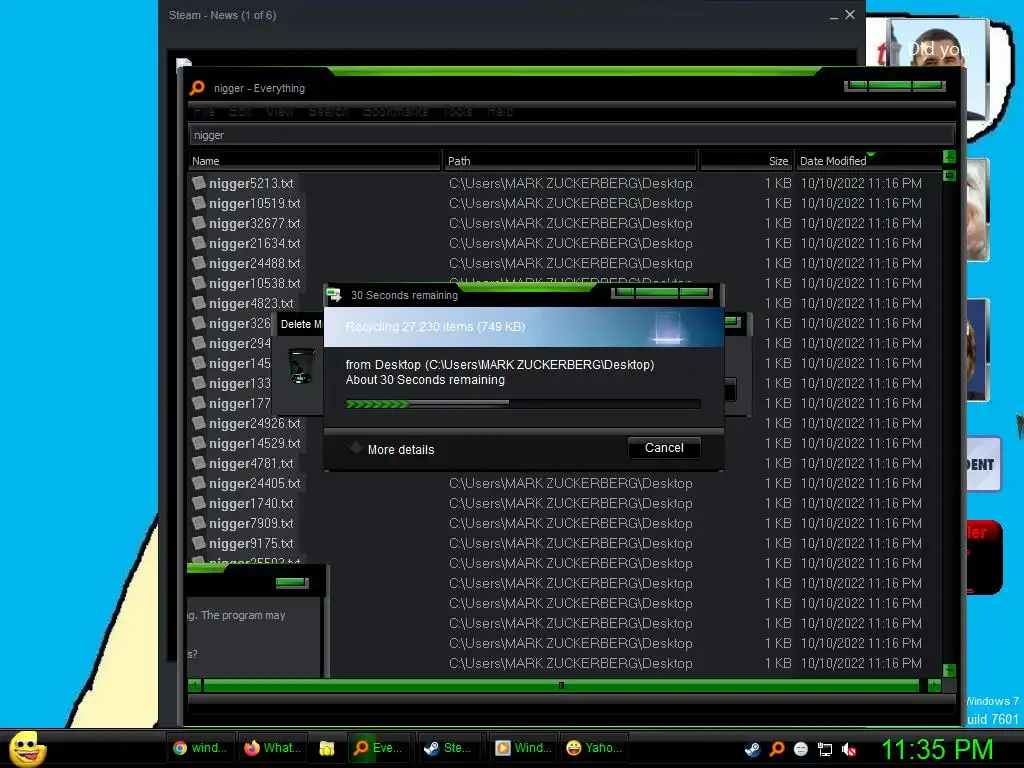Screen dimensions: 1024x768
Task: Select file icon of the 24926.txt row
Action: point(199,423)
